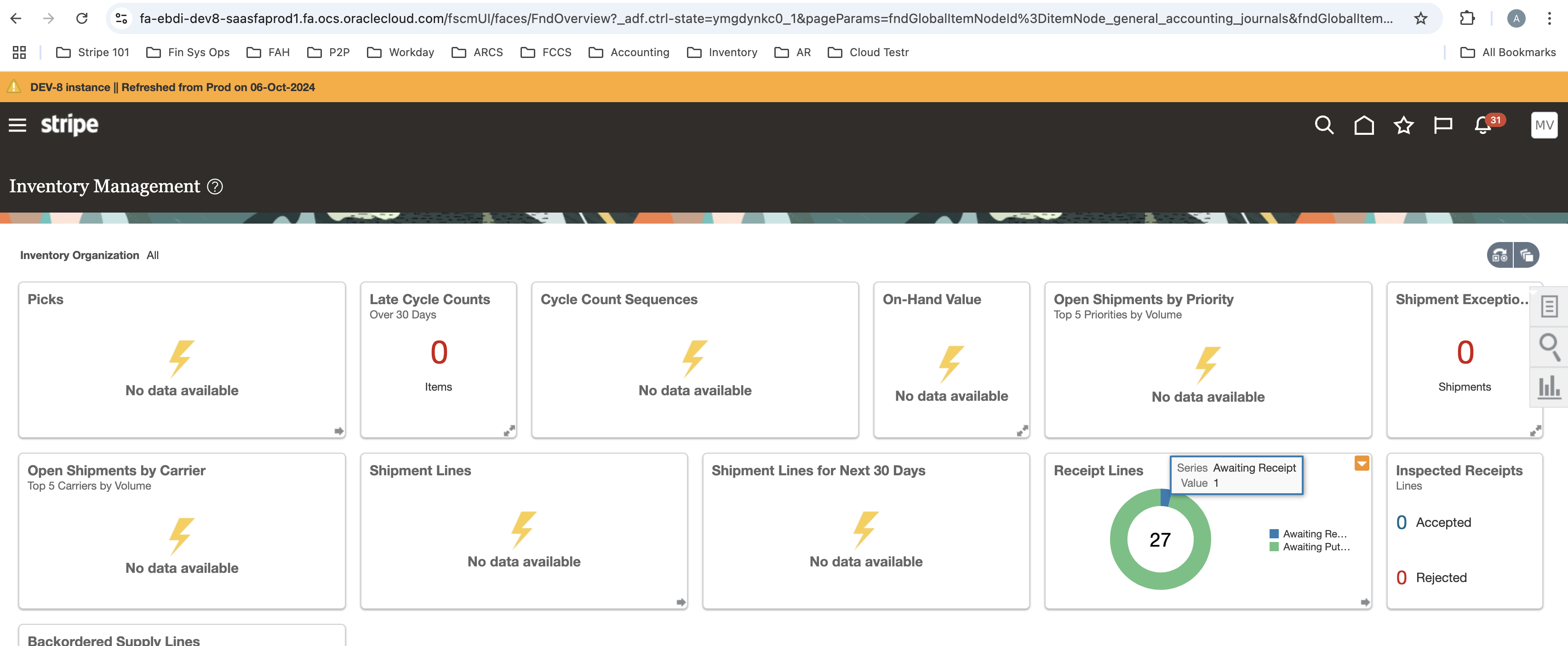Image resolution: width=1568 pixels, height=646 pixels.
Task: Click the Inventory Management help question mark
Action: 215,186
